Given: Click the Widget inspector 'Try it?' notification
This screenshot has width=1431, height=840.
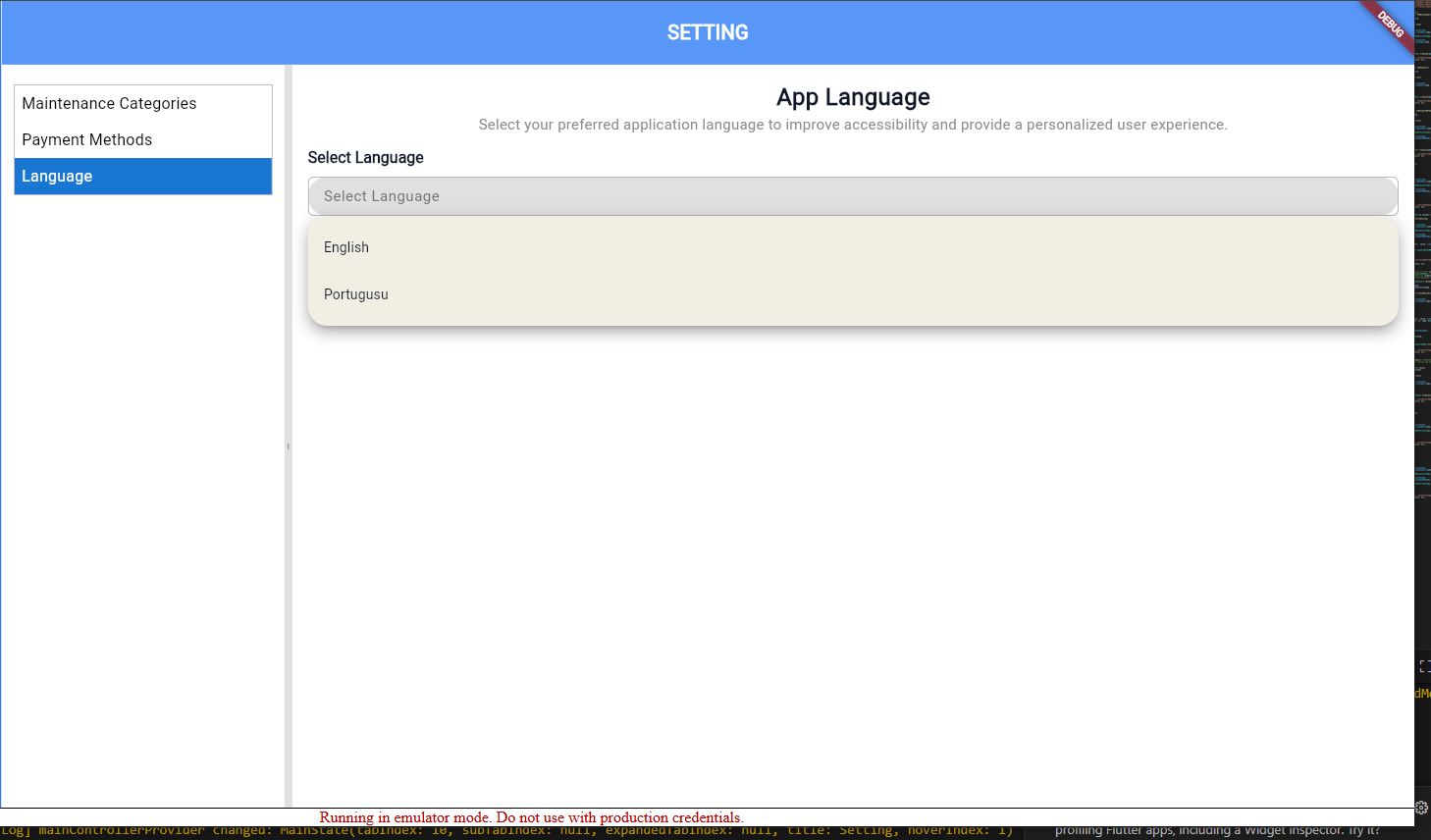Looking at the screenshot, I should pos(1217,831).
